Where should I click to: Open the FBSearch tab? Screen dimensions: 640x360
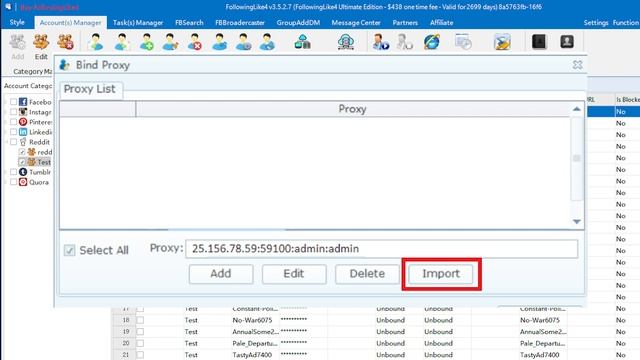(189, 23)
